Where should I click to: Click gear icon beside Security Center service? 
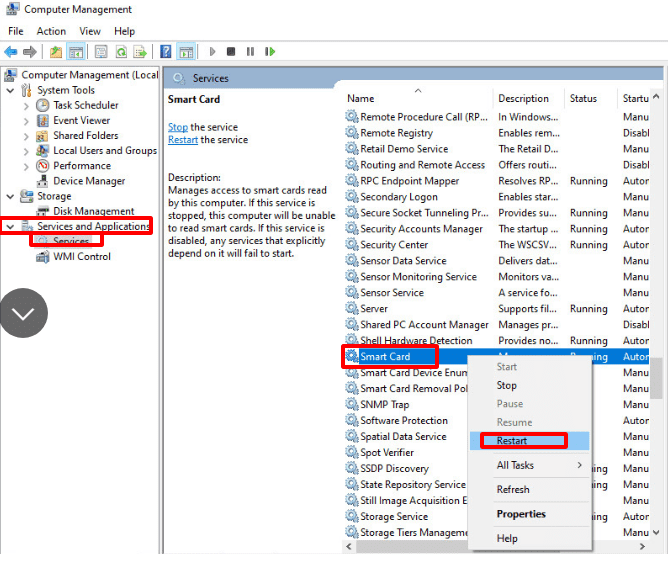pyautogui.click(x=351, y=244)
